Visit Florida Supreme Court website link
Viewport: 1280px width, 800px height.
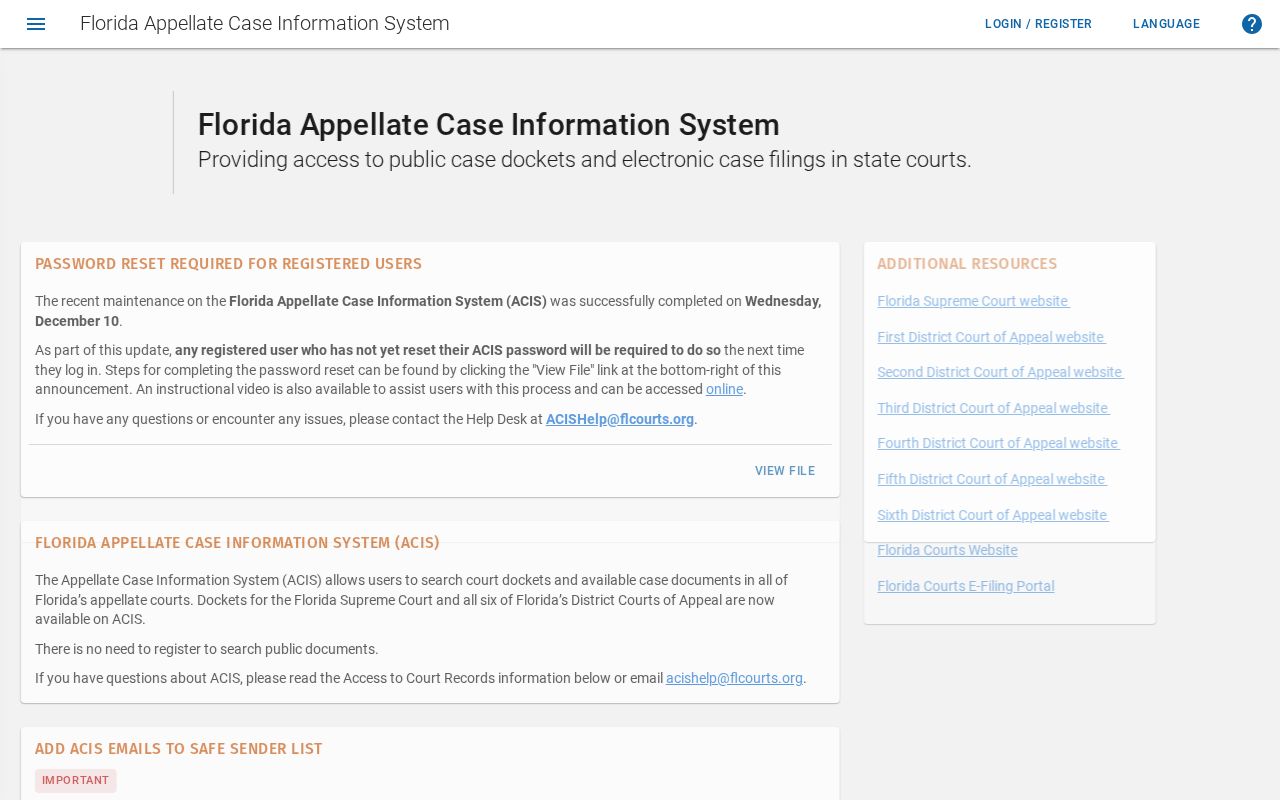pos(973,301)
